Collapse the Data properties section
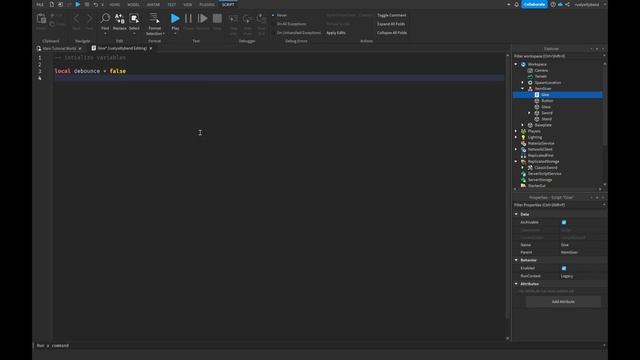Image resolution: width=640 pixels, height=360 pixels. click(x=516, y=214)
